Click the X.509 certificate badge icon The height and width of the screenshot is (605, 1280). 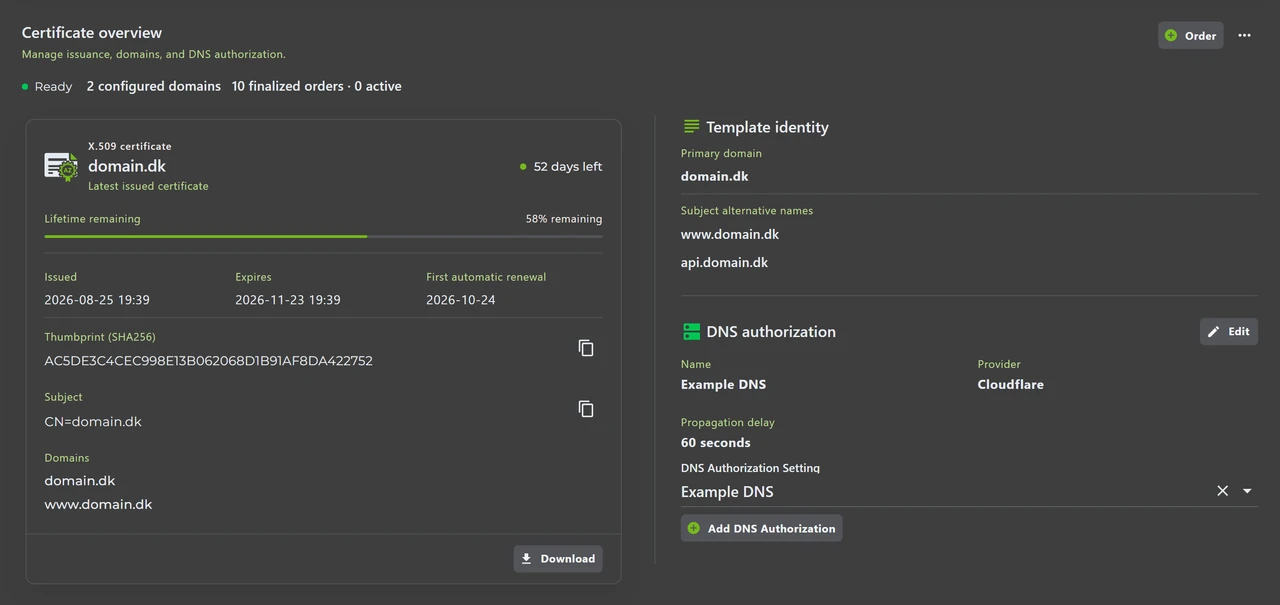point(61,166)
